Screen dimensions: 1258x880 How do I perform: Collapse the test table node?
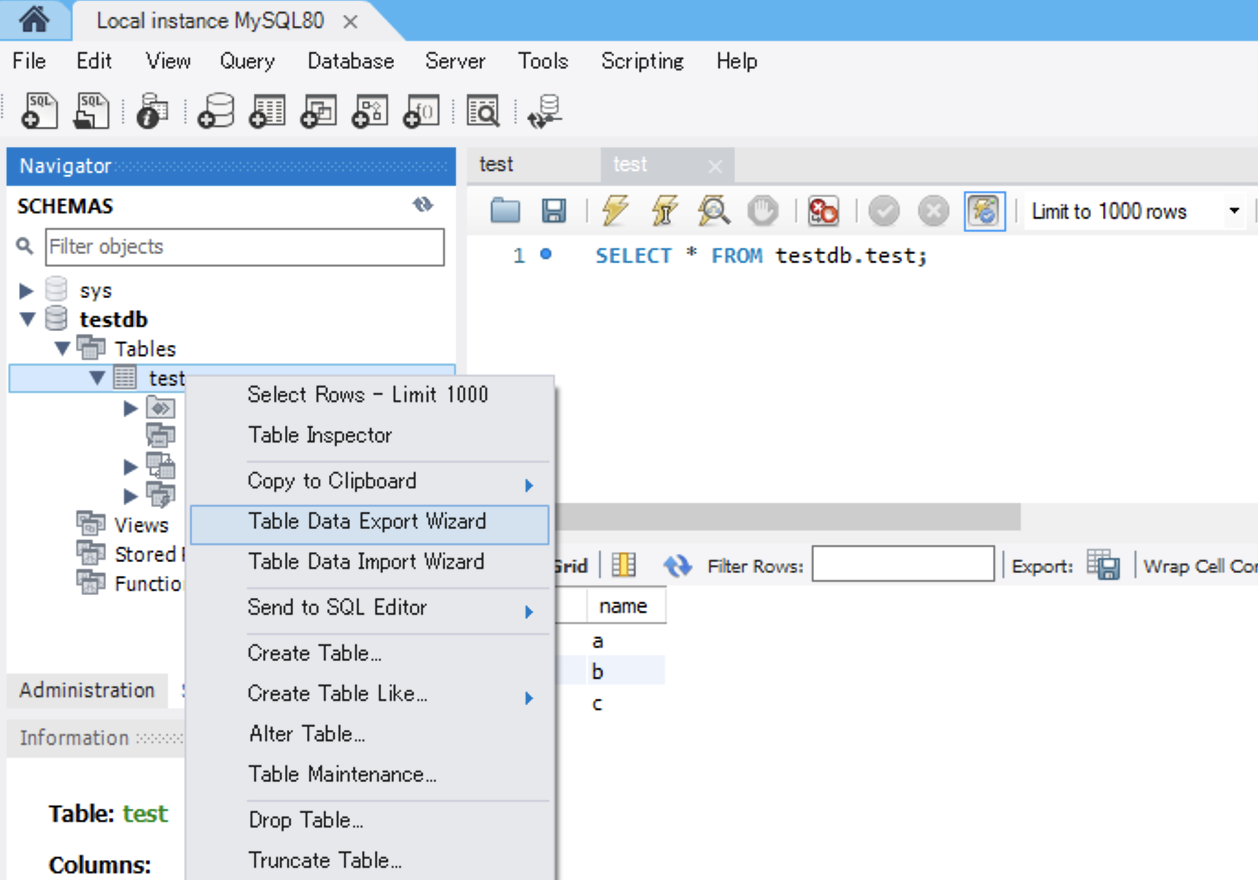97,378
